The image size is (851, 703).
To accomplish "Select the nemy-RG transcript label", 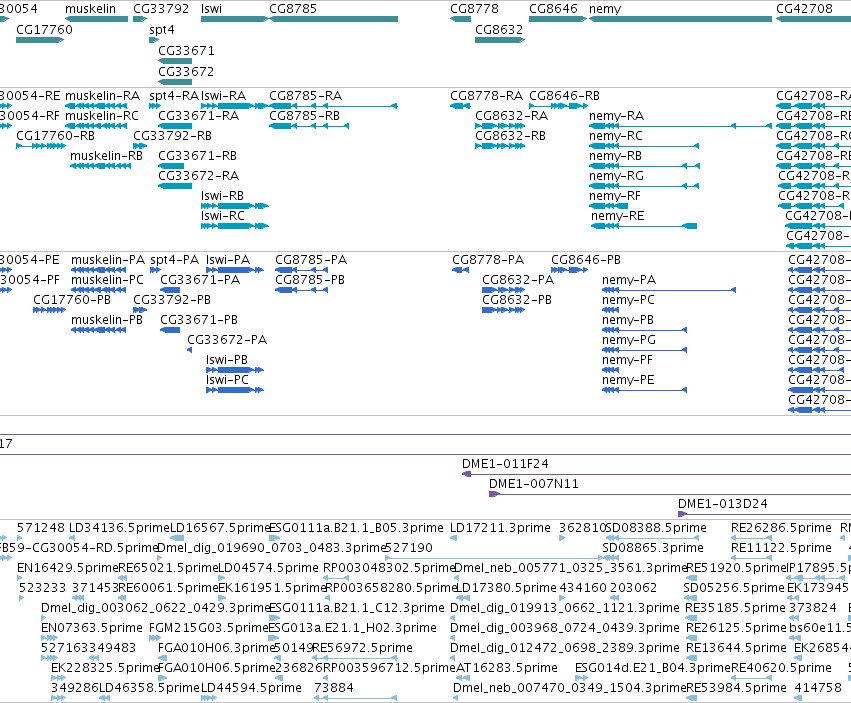I will pyautogui.click(x=617, y=176).
